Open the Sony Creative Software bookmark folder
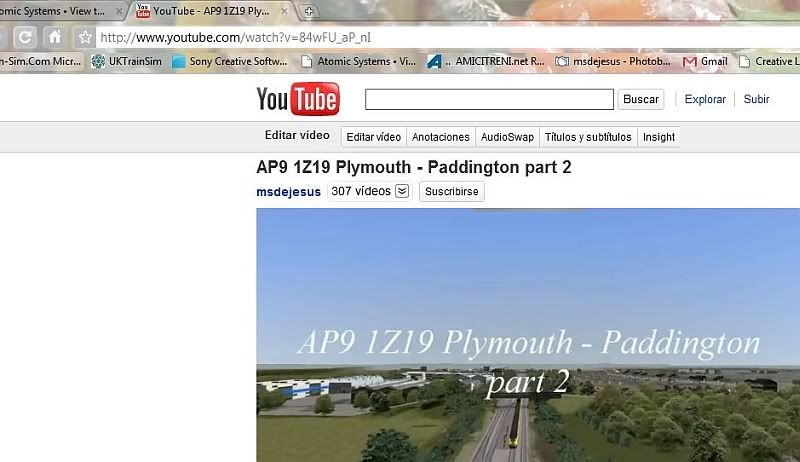 (230, 61)
